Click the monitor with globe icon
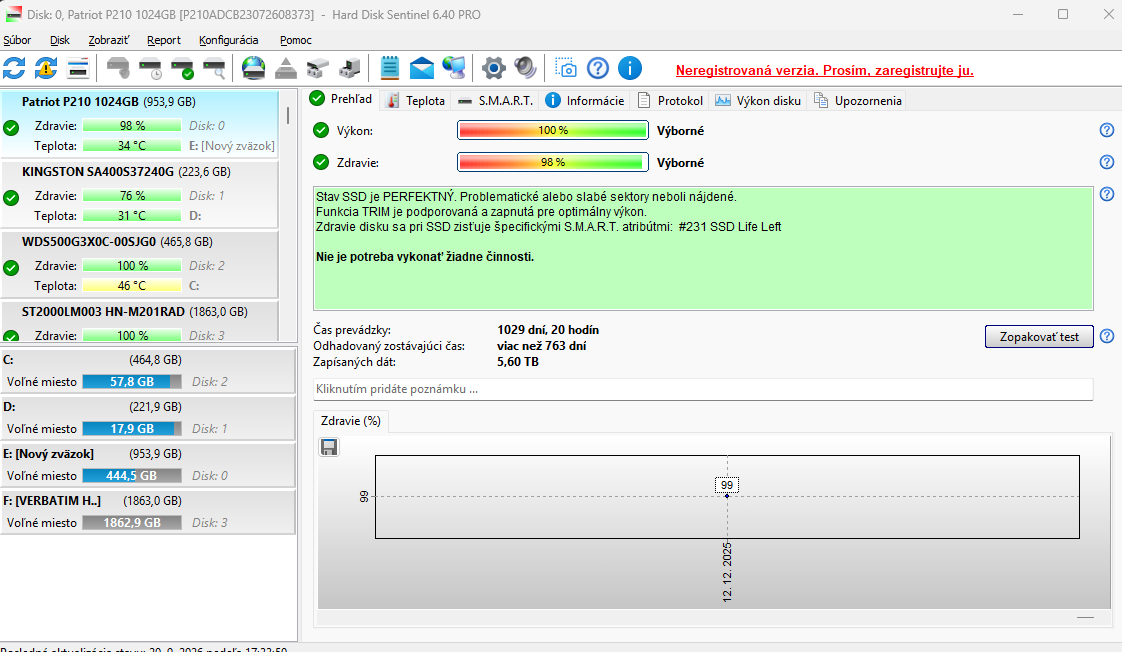 point(454,69)
